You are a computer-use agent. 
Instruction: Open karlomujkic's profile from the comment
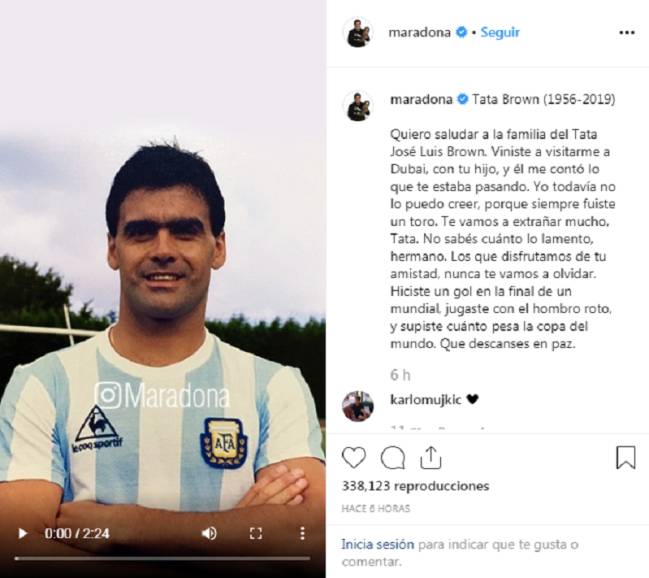point(425,400)
